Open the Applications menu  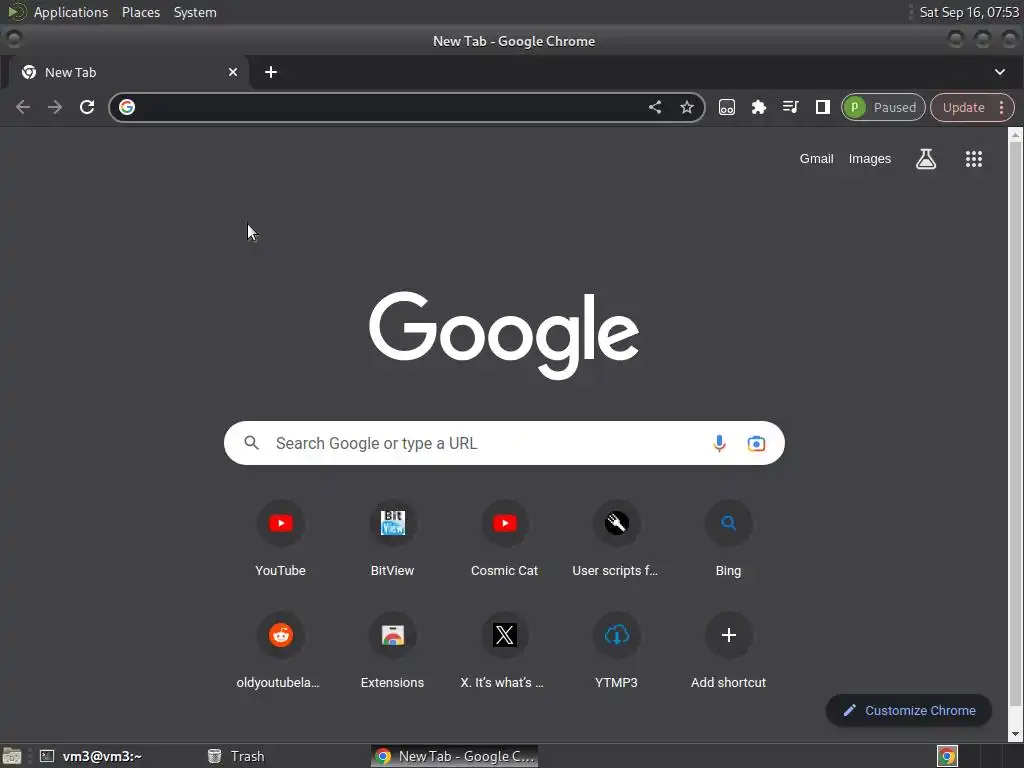point(71,12)
